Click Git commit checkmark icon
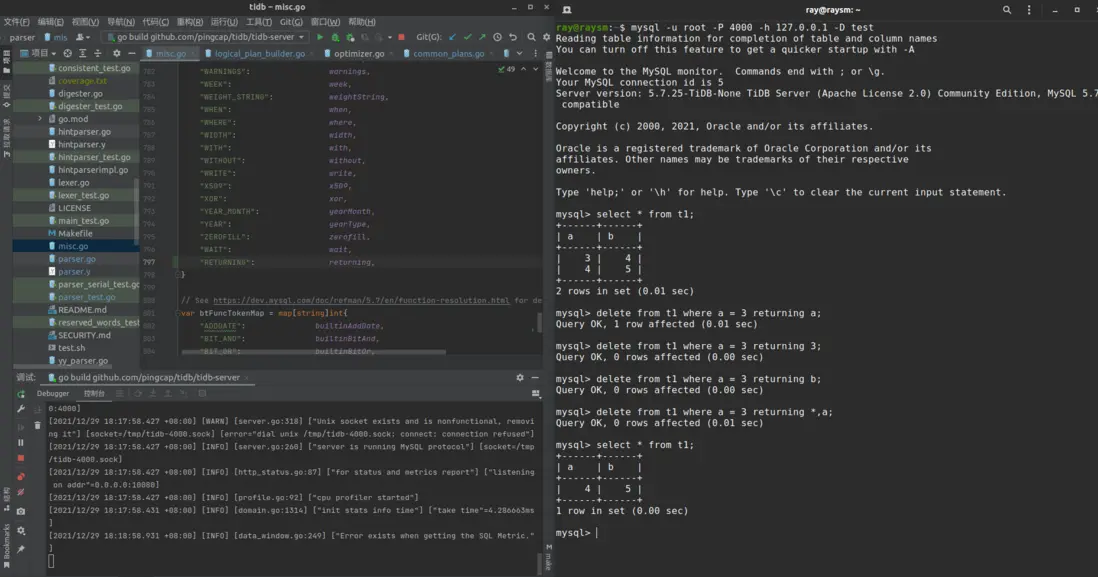Viewport: 1098px width, 577px height. coord(467,37)
